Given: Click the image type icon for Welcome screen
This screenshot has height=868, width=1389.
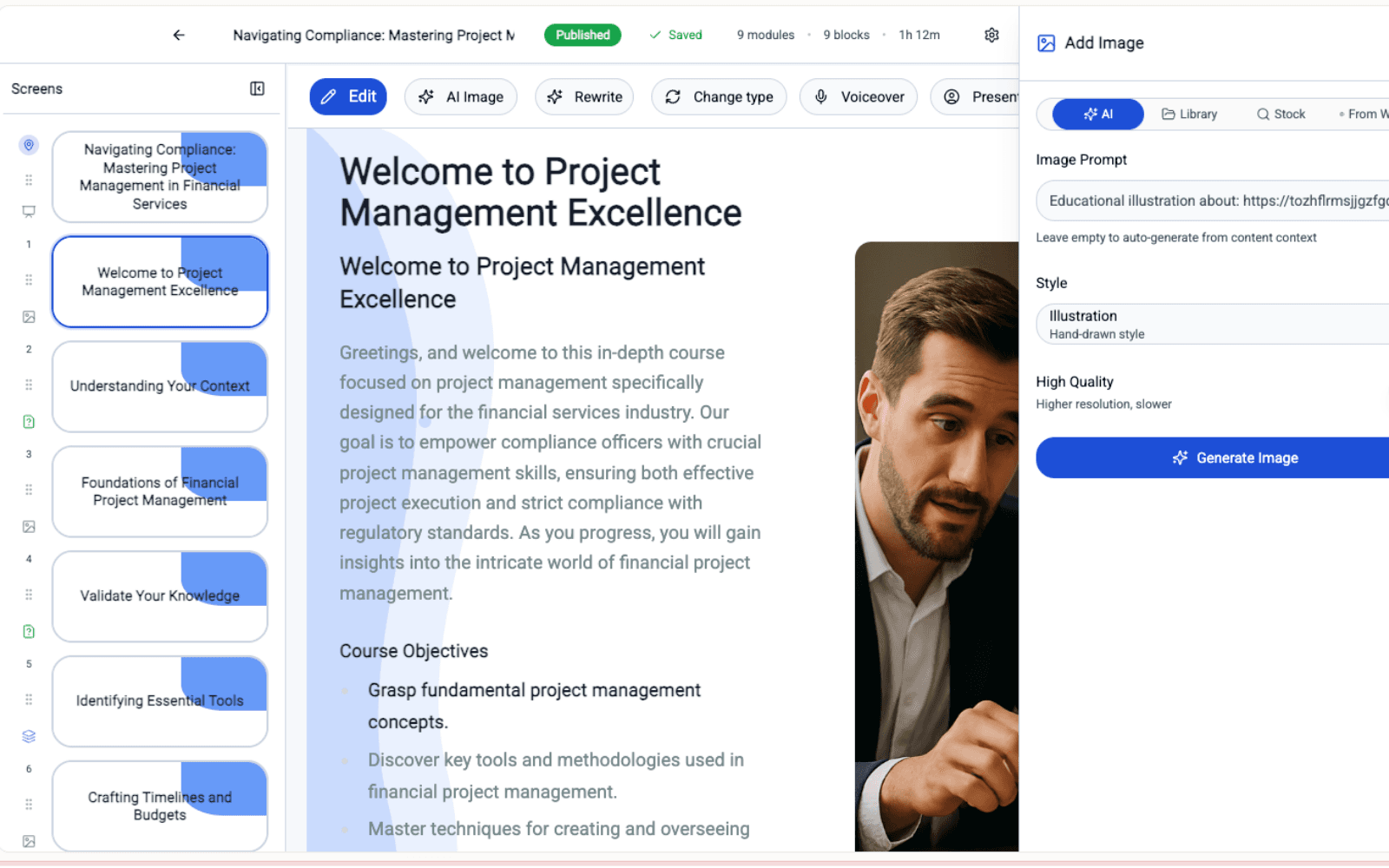Looking at the screenshot, I should [x=29, y=317].
